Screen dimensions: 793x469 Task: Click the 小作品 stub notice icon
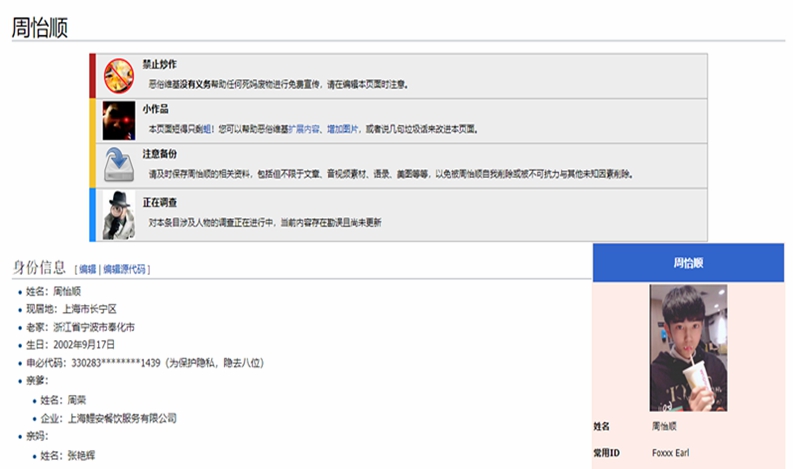(x=119, y=120)
